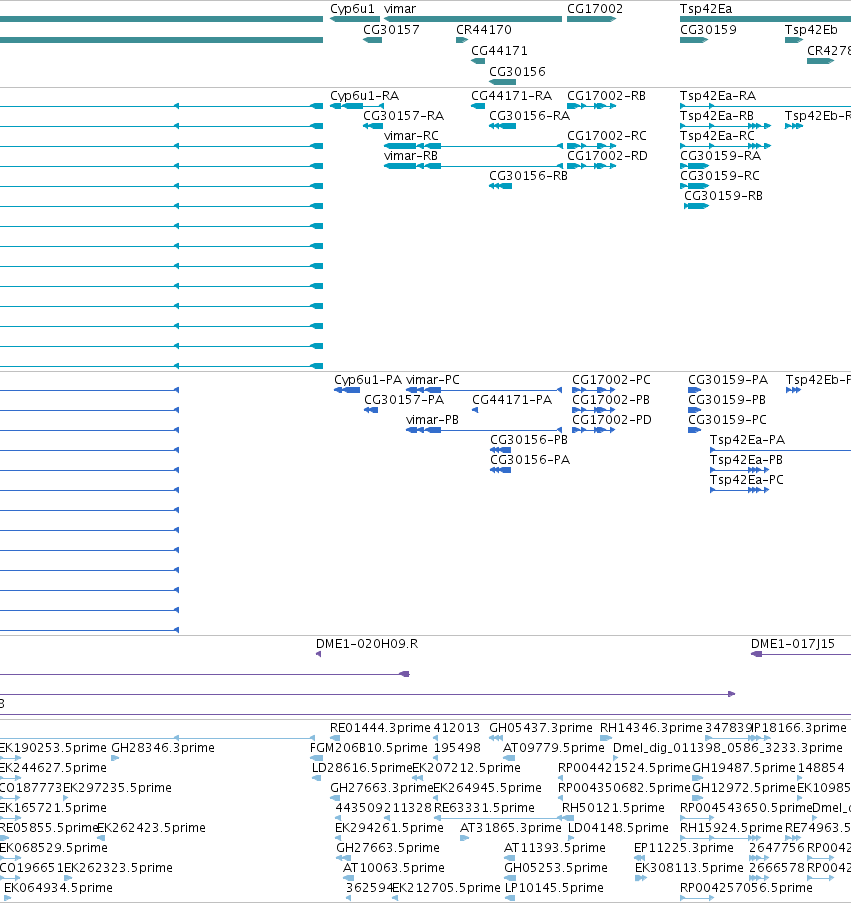
Task: Open the Tsp42Ea-PC protein label
Action: coord(747,480)
